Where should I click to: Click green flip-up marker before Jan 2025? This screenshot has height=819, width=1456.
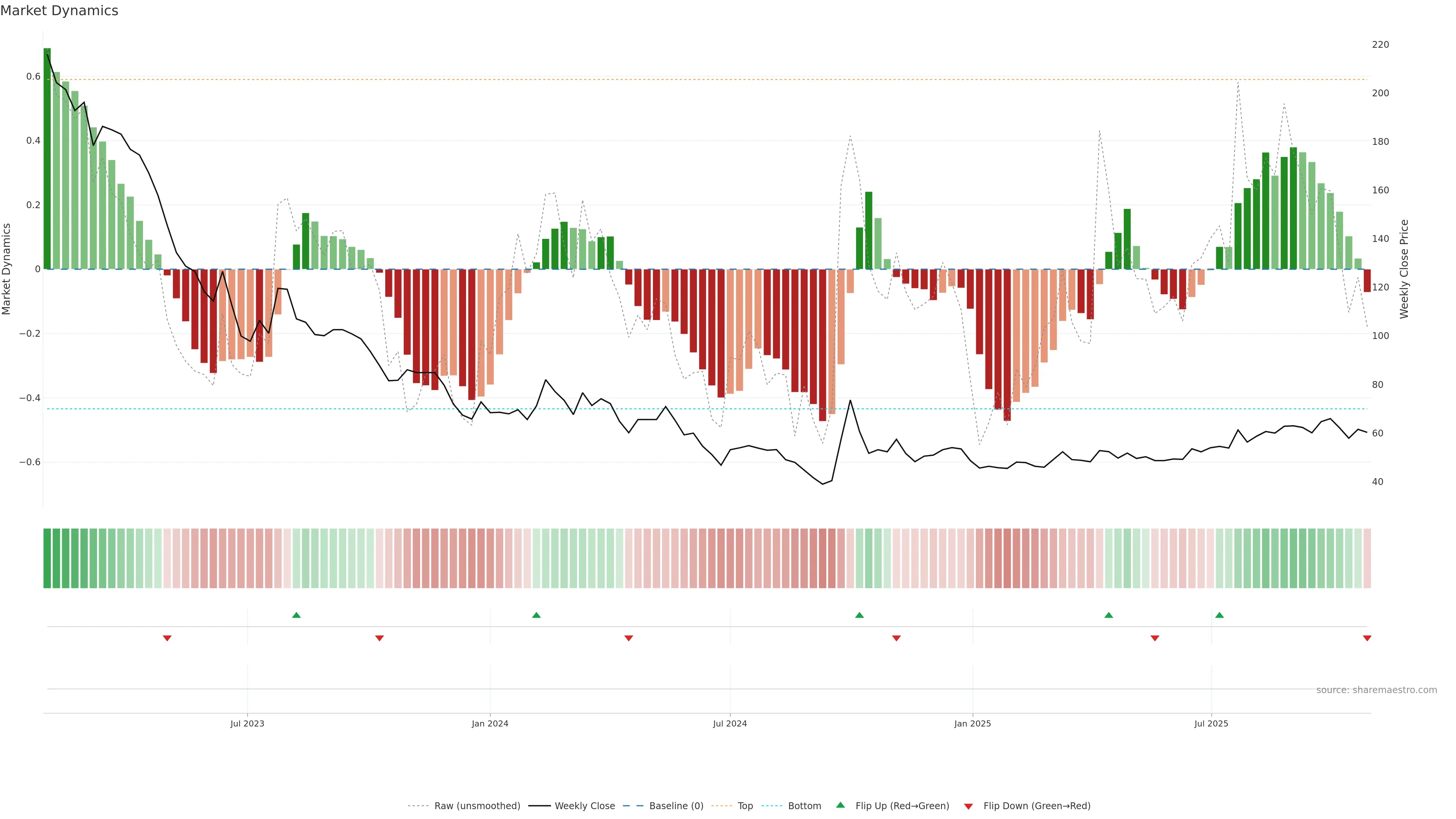[859, 615]
